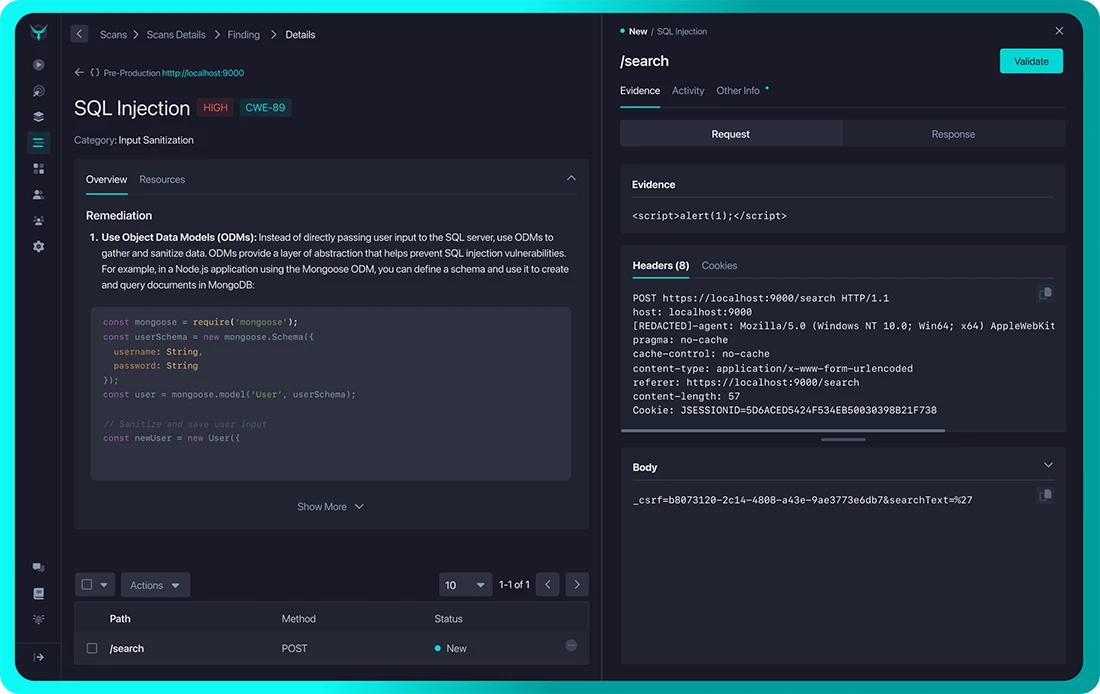
Task: Open the radar discovery sidebar icon
Action: pyautogui.click(x=39, y=91)
